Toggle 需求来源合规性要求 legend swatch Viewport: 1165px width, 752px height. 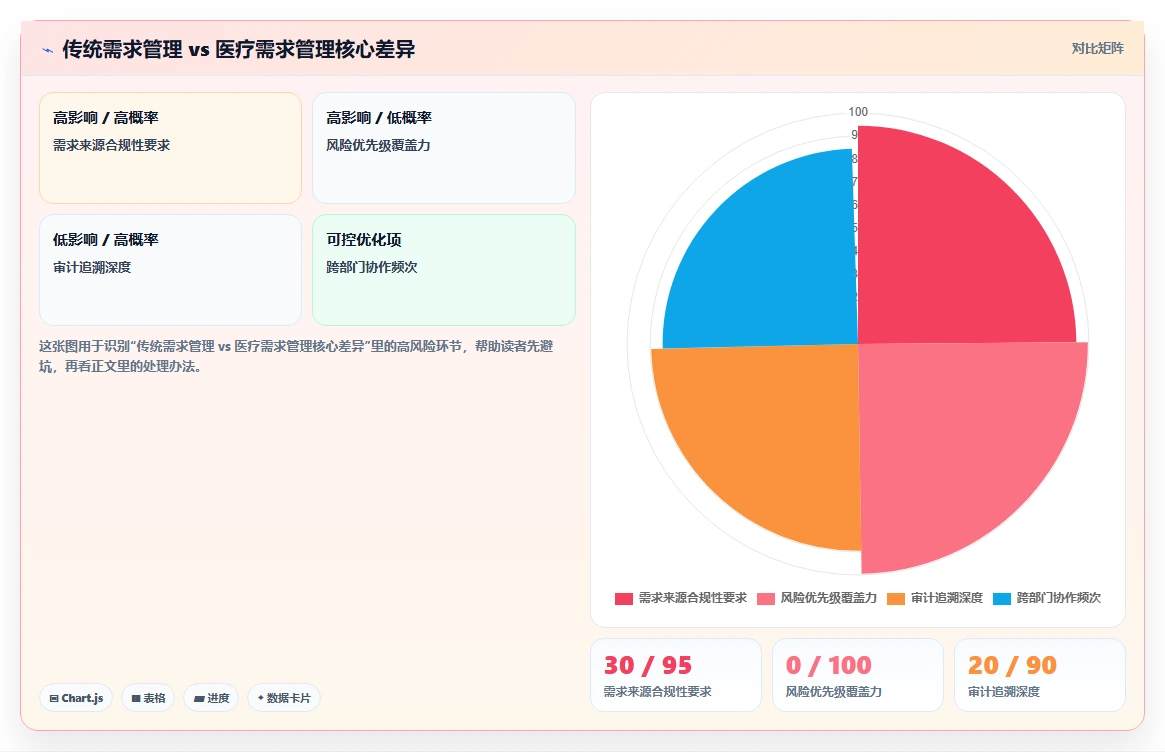(623, 598)
